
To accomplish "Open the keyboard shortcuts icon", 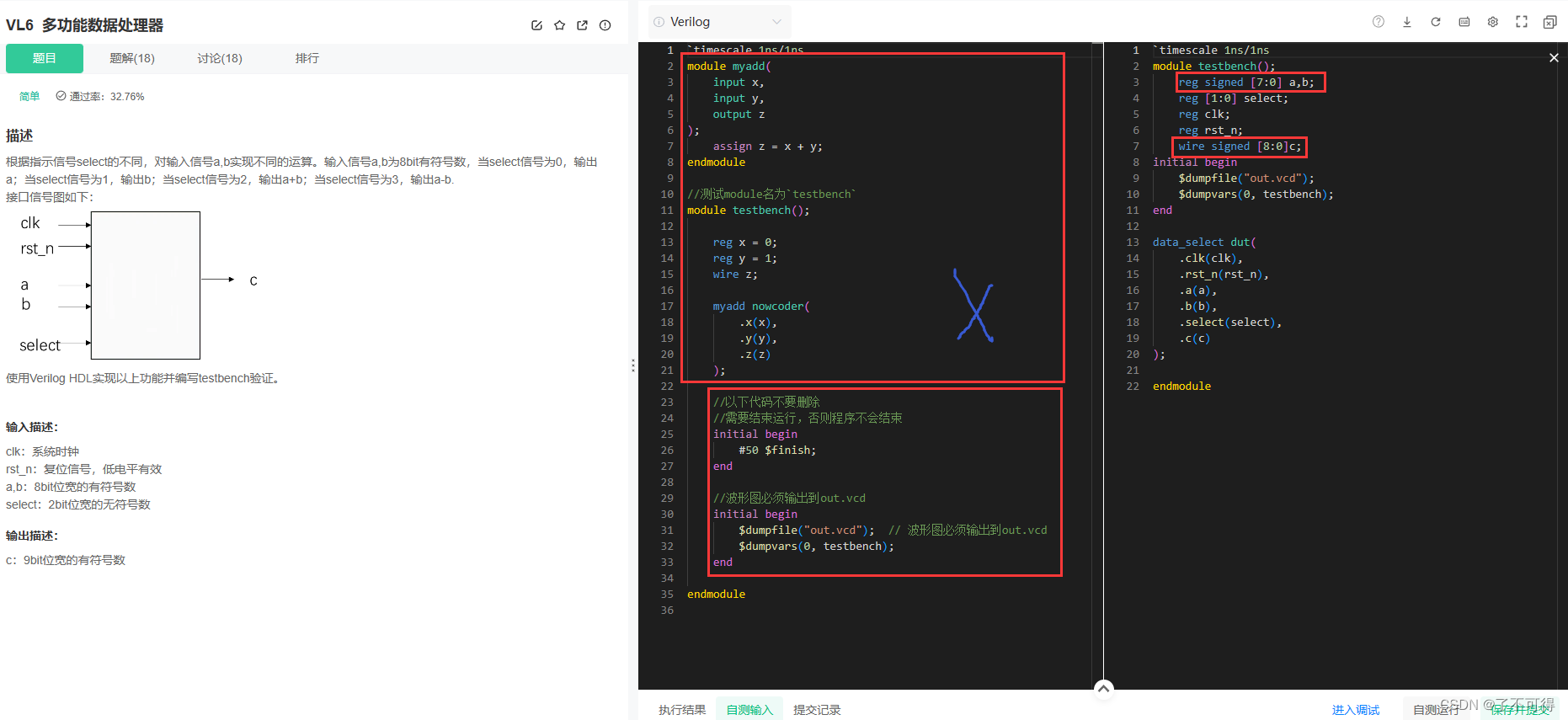I will pos(1464,22).
